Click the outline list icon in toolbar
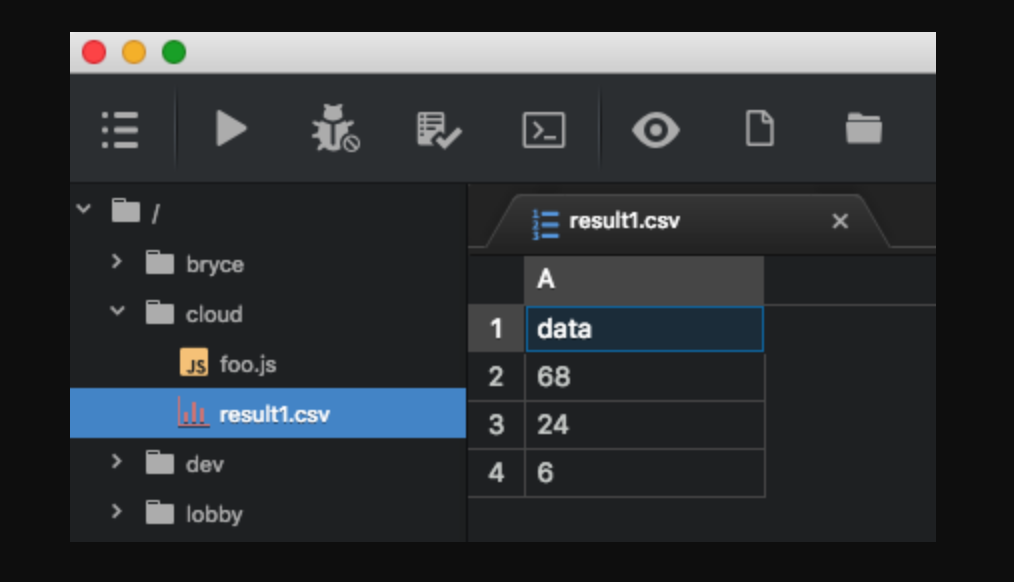 120,130
